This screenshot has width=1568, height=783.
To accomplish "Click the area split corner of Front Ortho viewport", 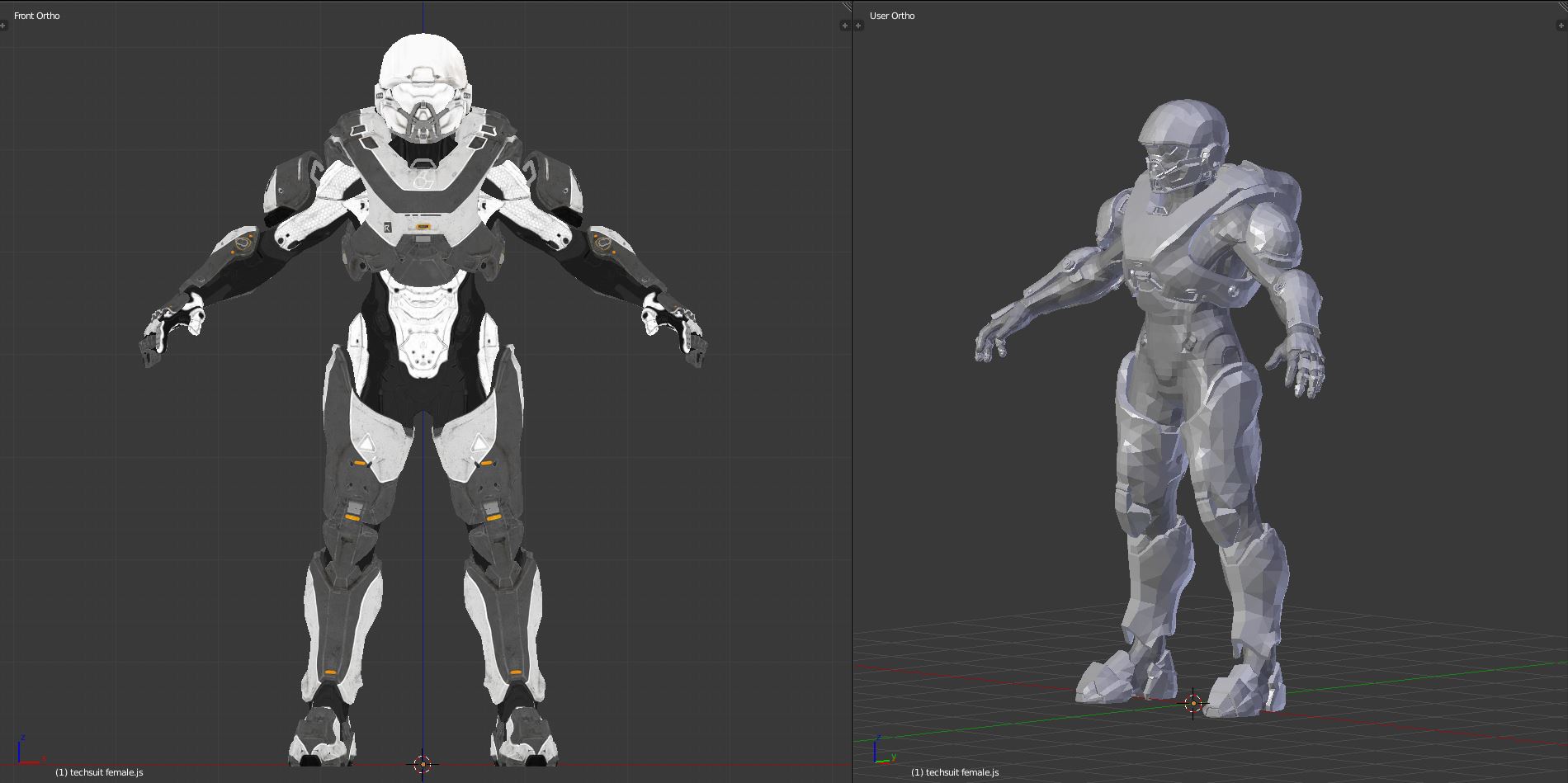I will [847, 6].
